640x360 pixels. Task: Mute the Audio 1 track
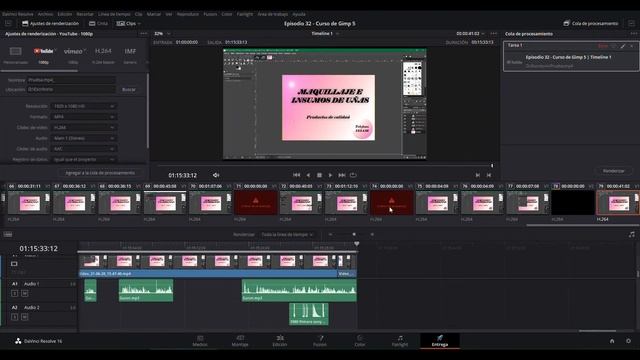(24, 293)
